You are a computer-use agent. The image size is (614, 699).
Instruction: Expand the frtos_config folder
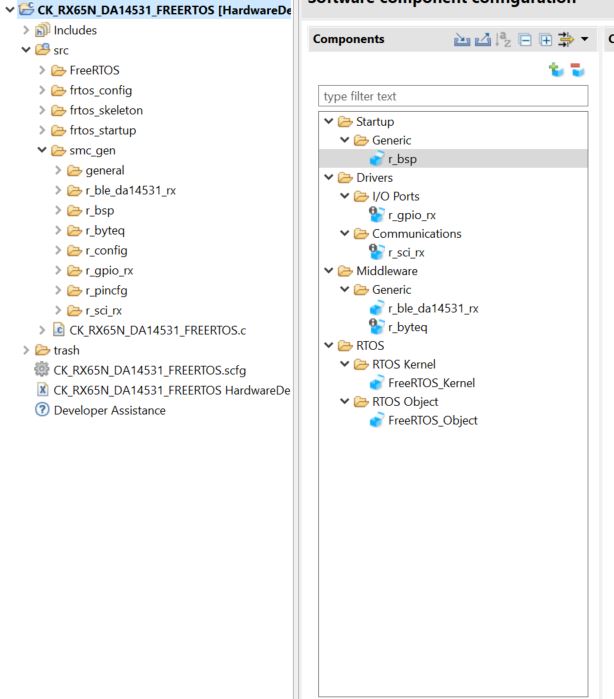pos(42,90)
